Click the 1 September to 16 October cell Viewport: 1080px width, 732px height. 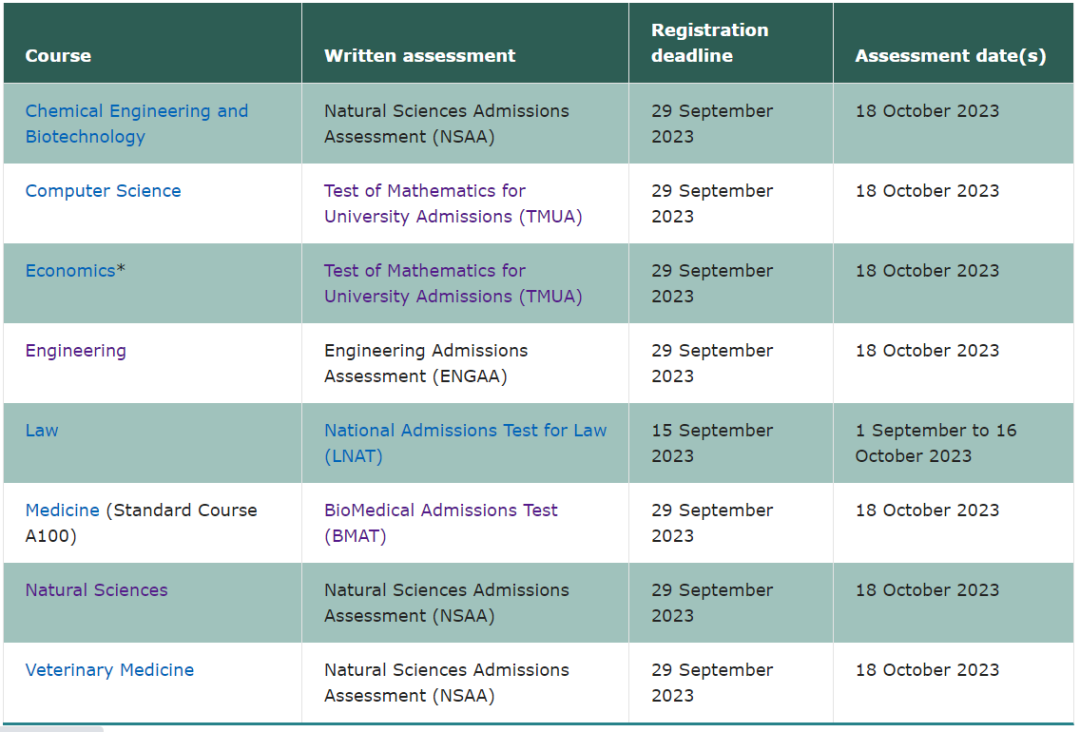pyautogui.click(x=935, y=443)
